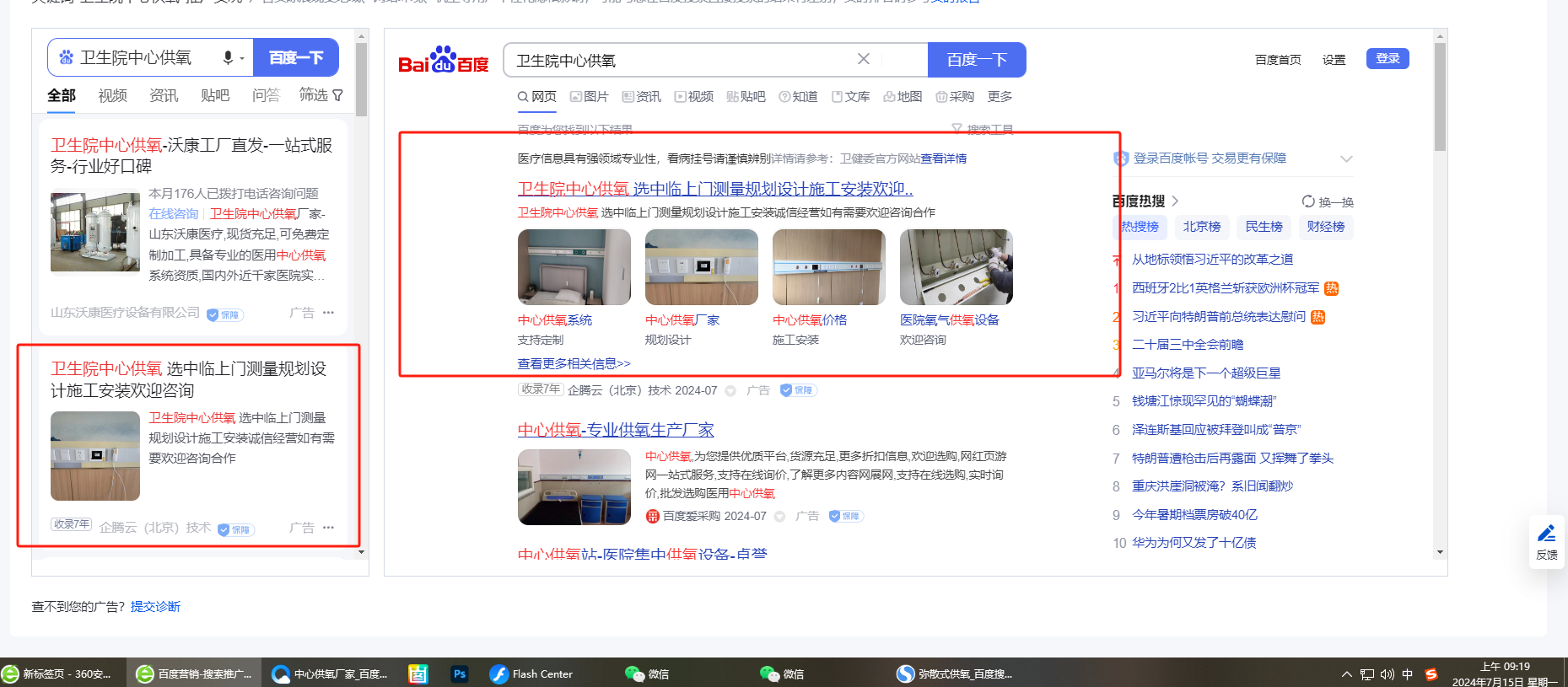Switch to the 采购 search tab
This screenshot has width=1568, height=687.
[x=955, y=97]
